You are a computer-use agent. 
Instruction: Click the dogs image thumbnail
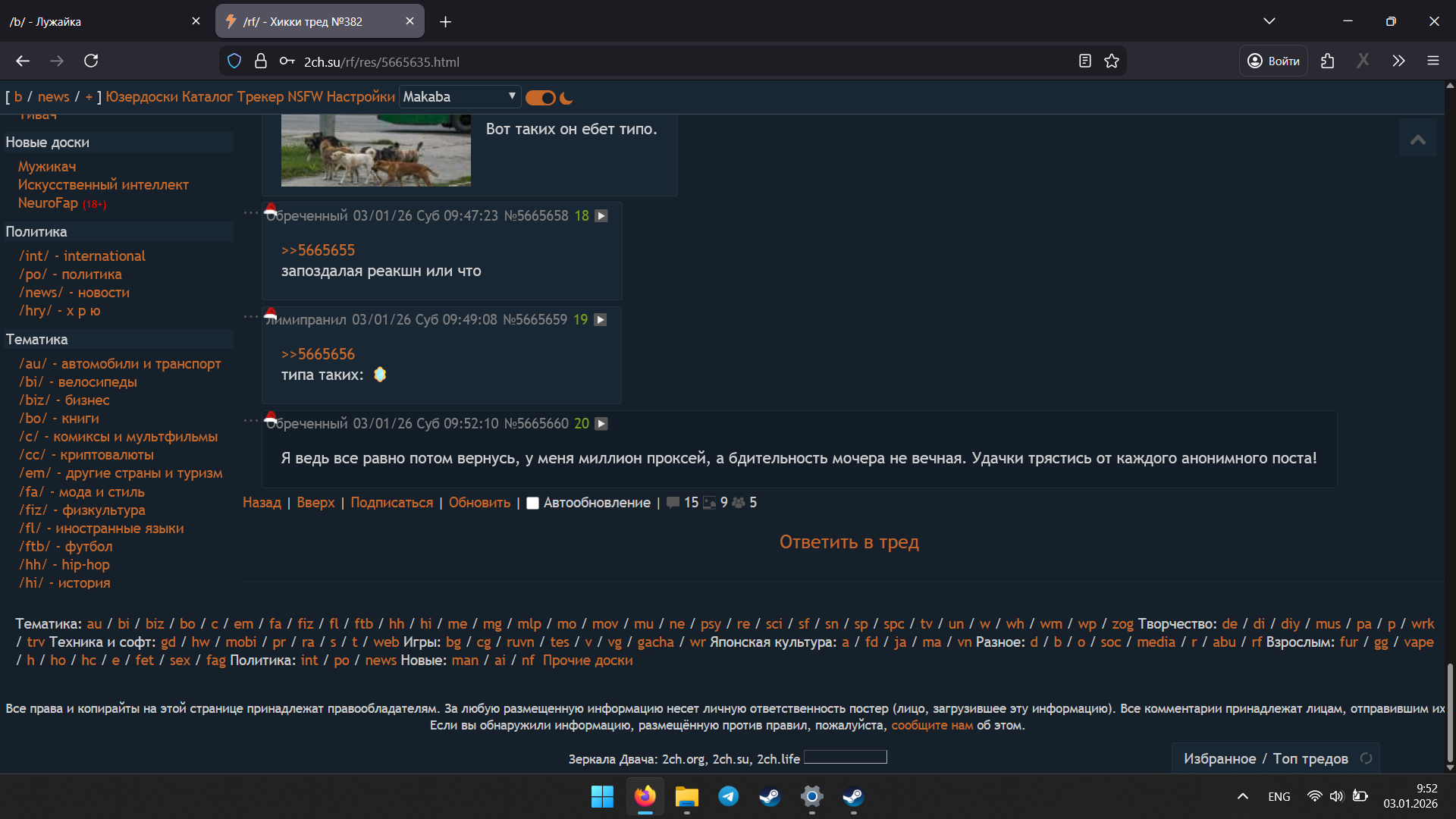click(x=375, y=150)
